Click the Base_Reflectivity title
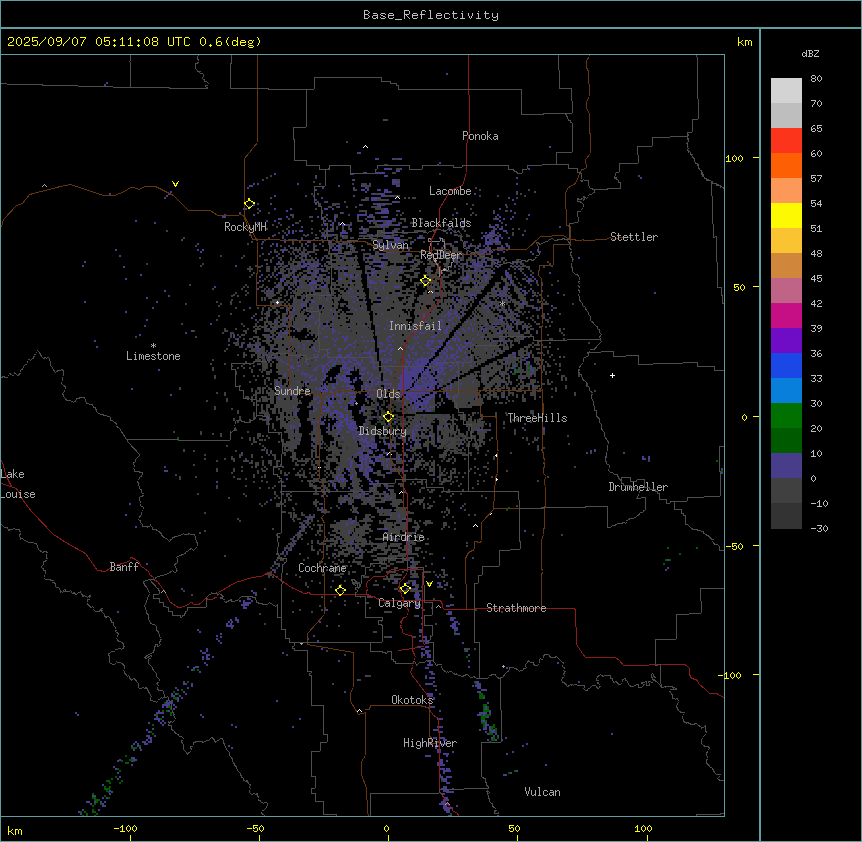 [x=431, y=15]
